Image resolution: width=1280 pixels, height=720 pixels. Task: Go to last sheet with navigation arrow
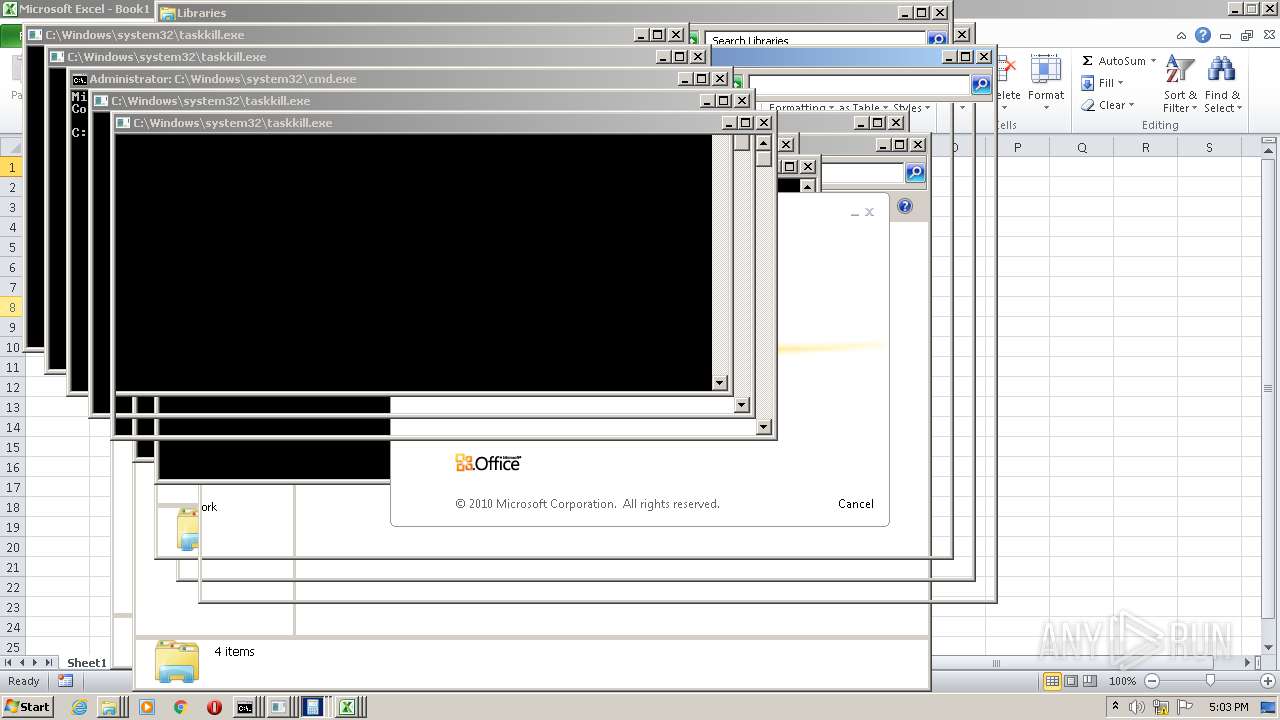[49, 663]
